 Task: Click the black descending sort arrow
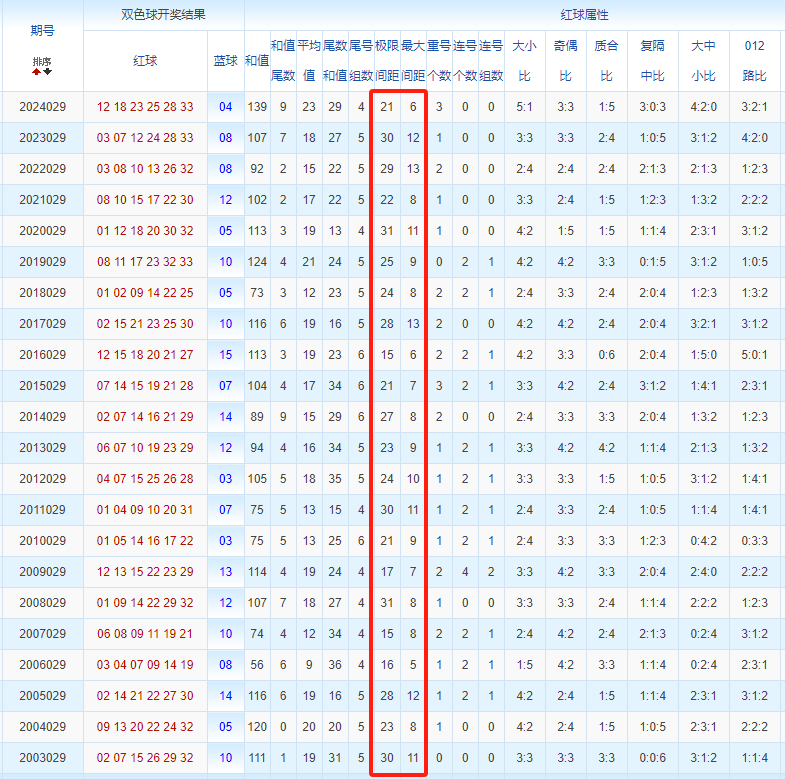tap(47, 72)
